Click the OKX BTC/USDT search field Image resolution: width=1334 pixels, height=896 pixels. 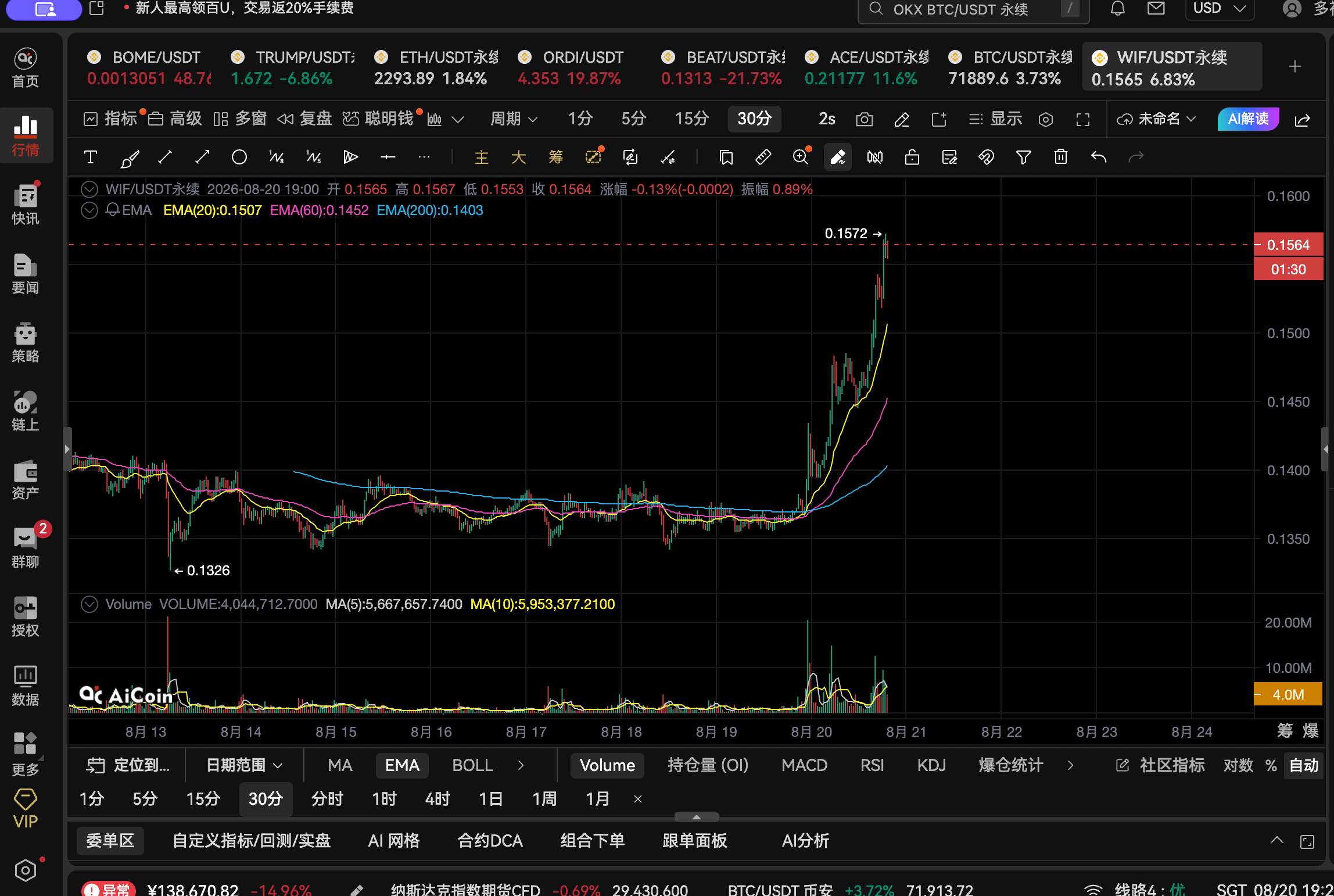coord(973,9)
